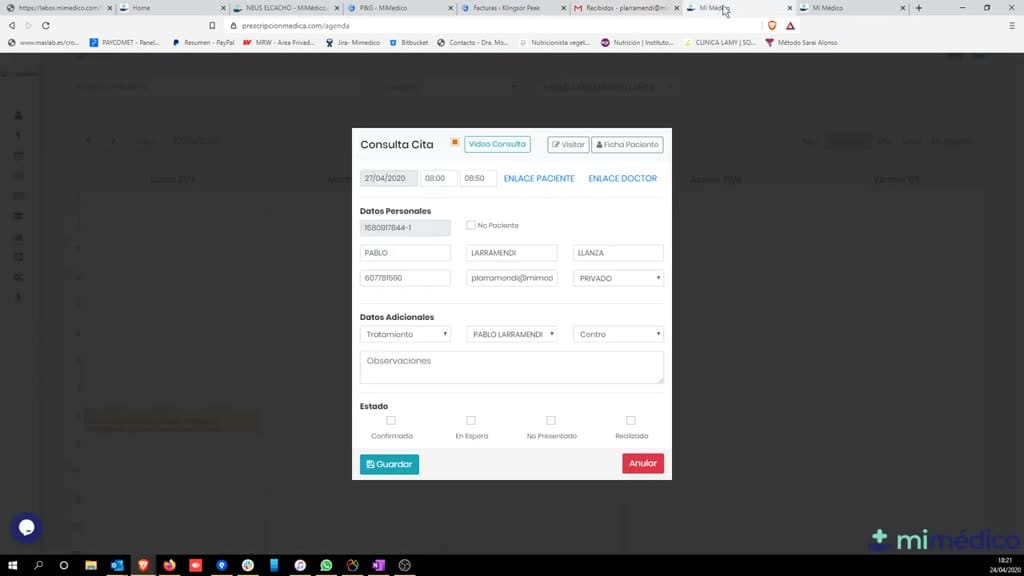The width and height of the screenshot is (1024, 576).
Task: Open WhatsApp from the taskbar
Action: [x=326, y=565]
